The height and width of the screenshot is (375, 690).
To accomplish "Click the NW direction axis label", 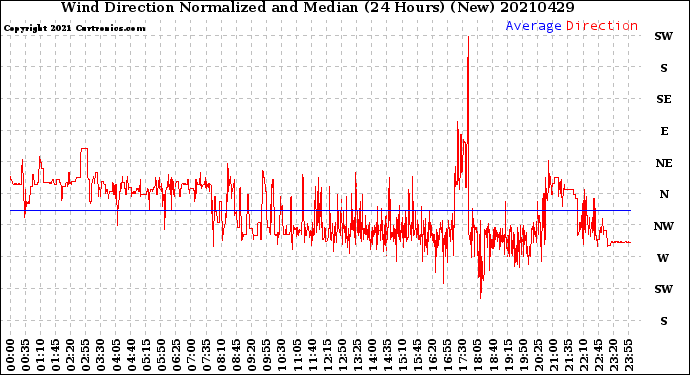I will (664, 226).
